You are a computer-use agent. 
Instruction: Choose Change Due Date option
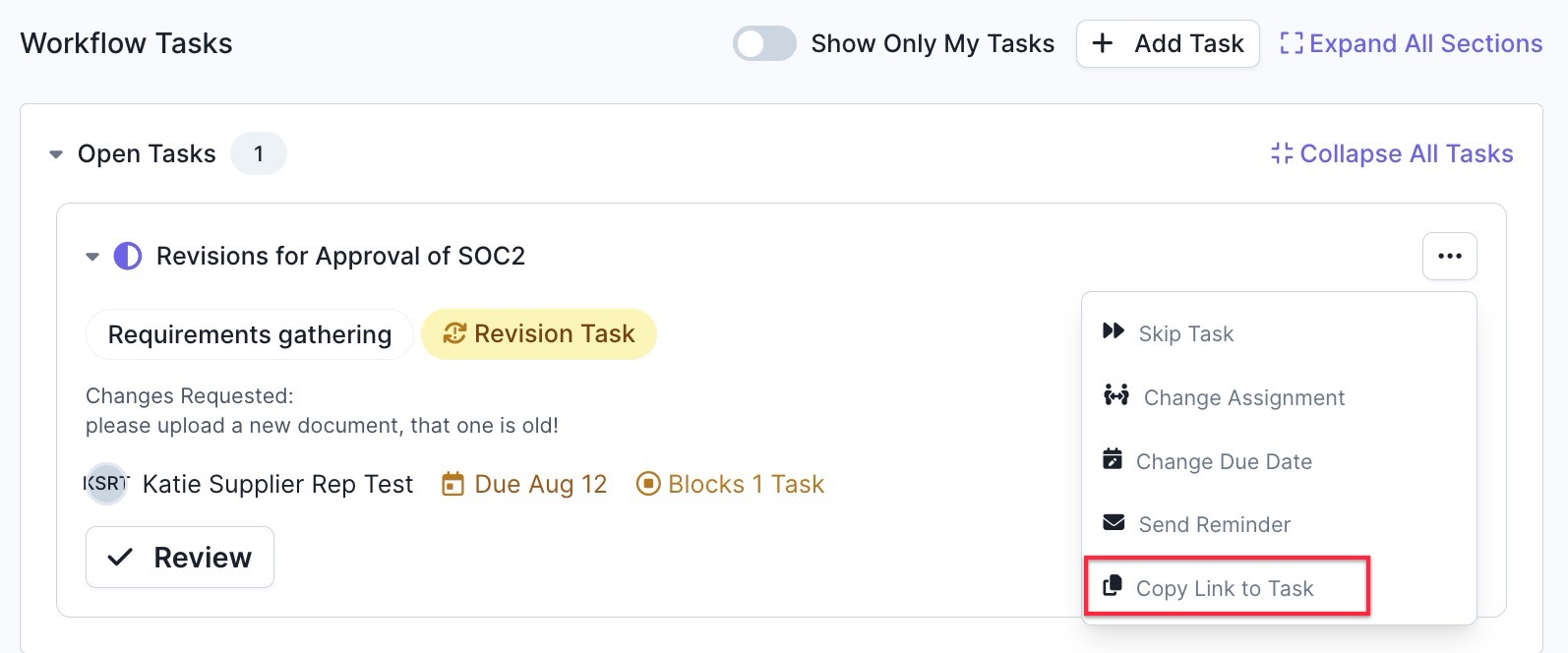[x=1224, y=461]
